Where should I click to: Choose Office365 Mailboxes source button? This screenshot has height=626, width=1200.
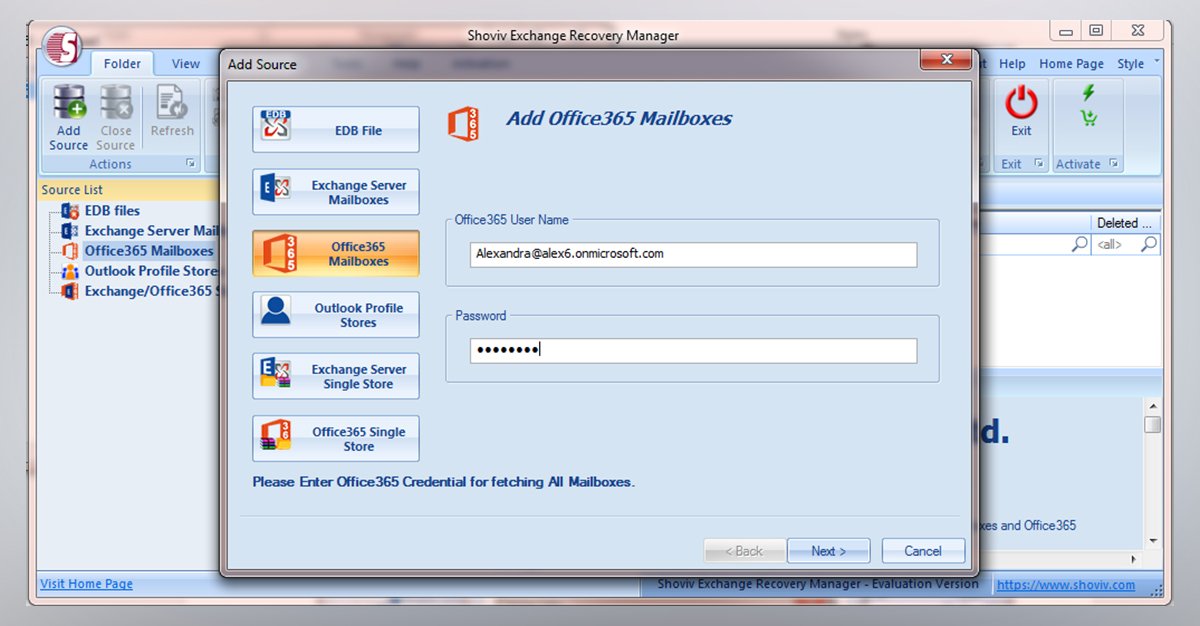[x=336, y=254]
